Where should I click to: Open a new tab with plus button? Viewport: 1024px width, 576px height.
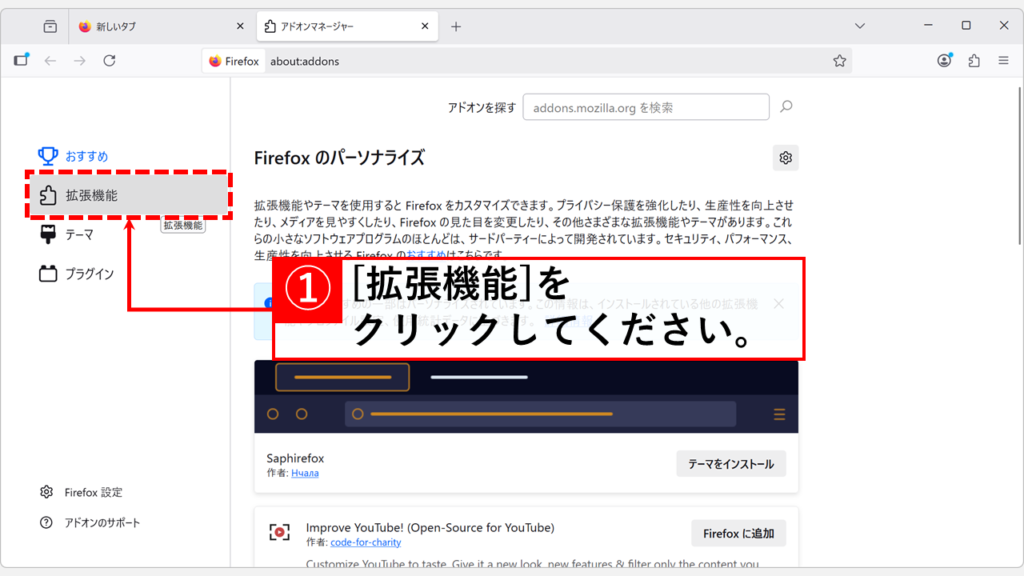456,27
